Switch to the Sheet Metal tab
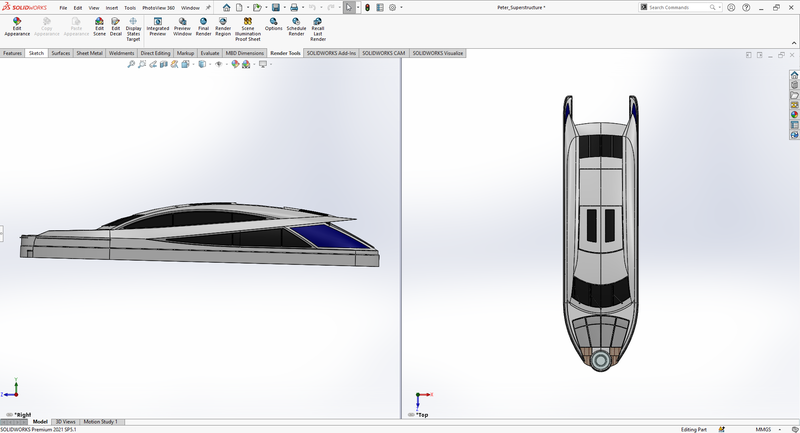800x433 pixels. click(x=89, y=53)
